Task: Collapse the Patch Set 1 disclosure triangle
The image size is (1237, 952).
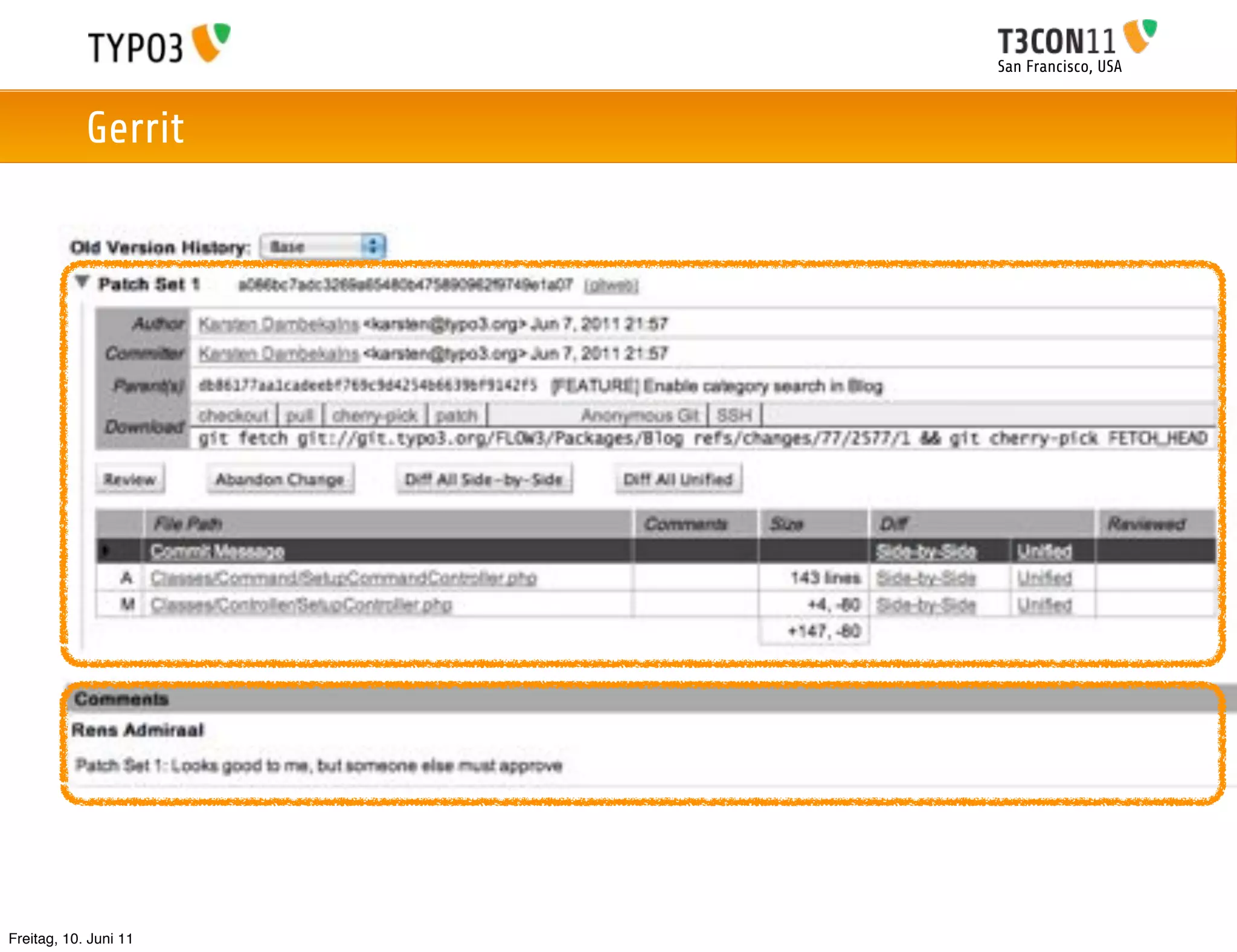Action: (83, 282)
